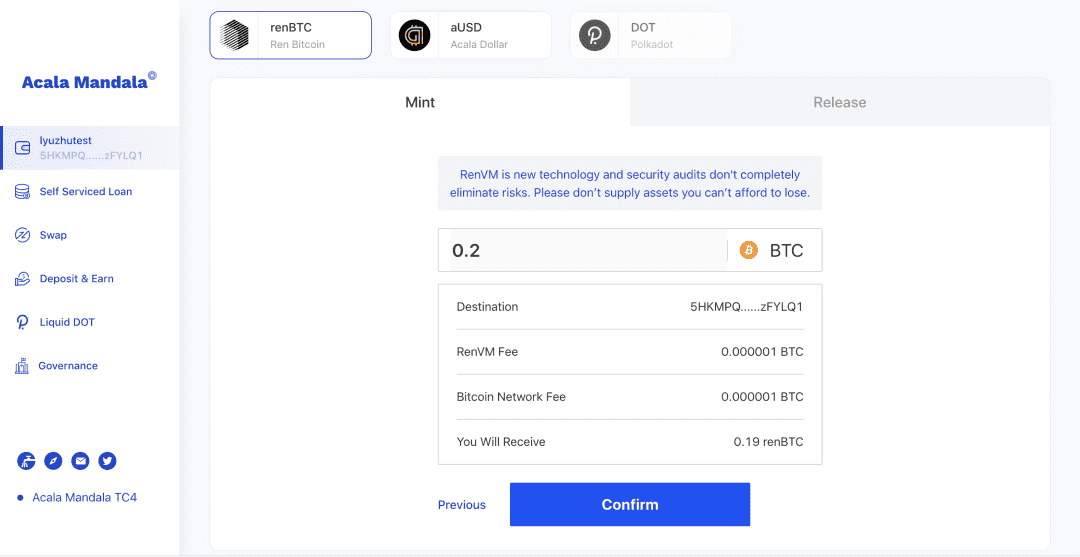The image size is (1080, 557).
Task: Click the wallet icon beside lyuzhutest account
Action: point(22,148)
